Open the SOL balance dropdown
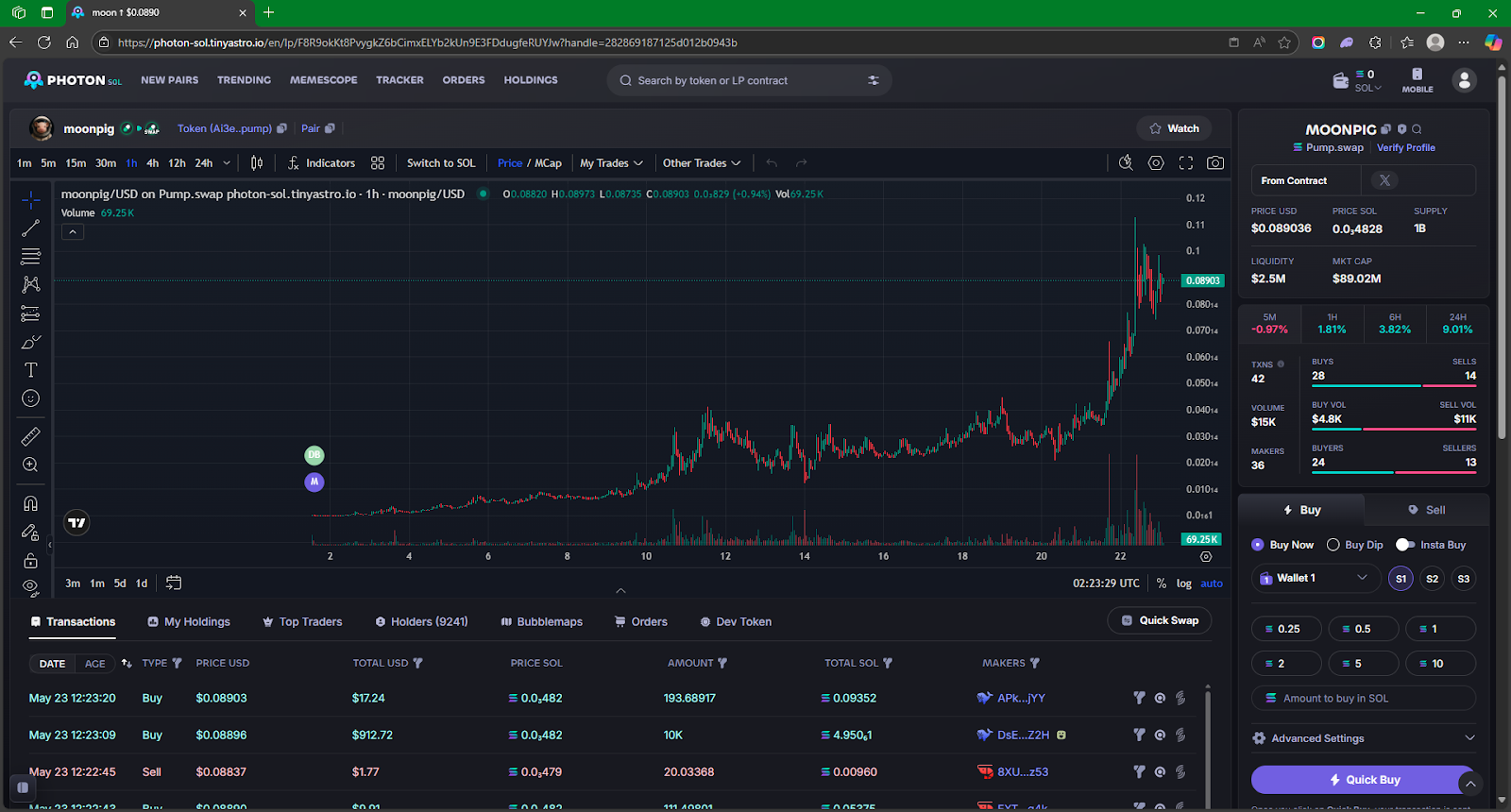Screen dimensions: 1511x812 (x=1367, y=88)
